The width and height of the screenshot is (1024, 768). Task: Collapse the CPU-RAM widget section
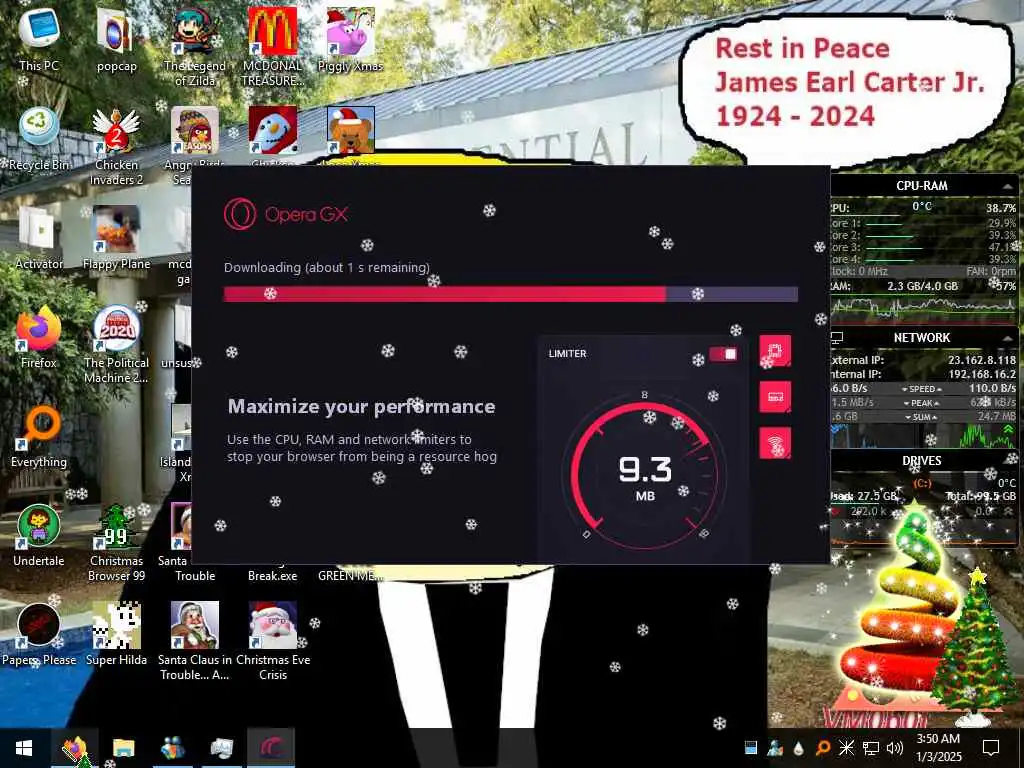tap(1006, 186)
